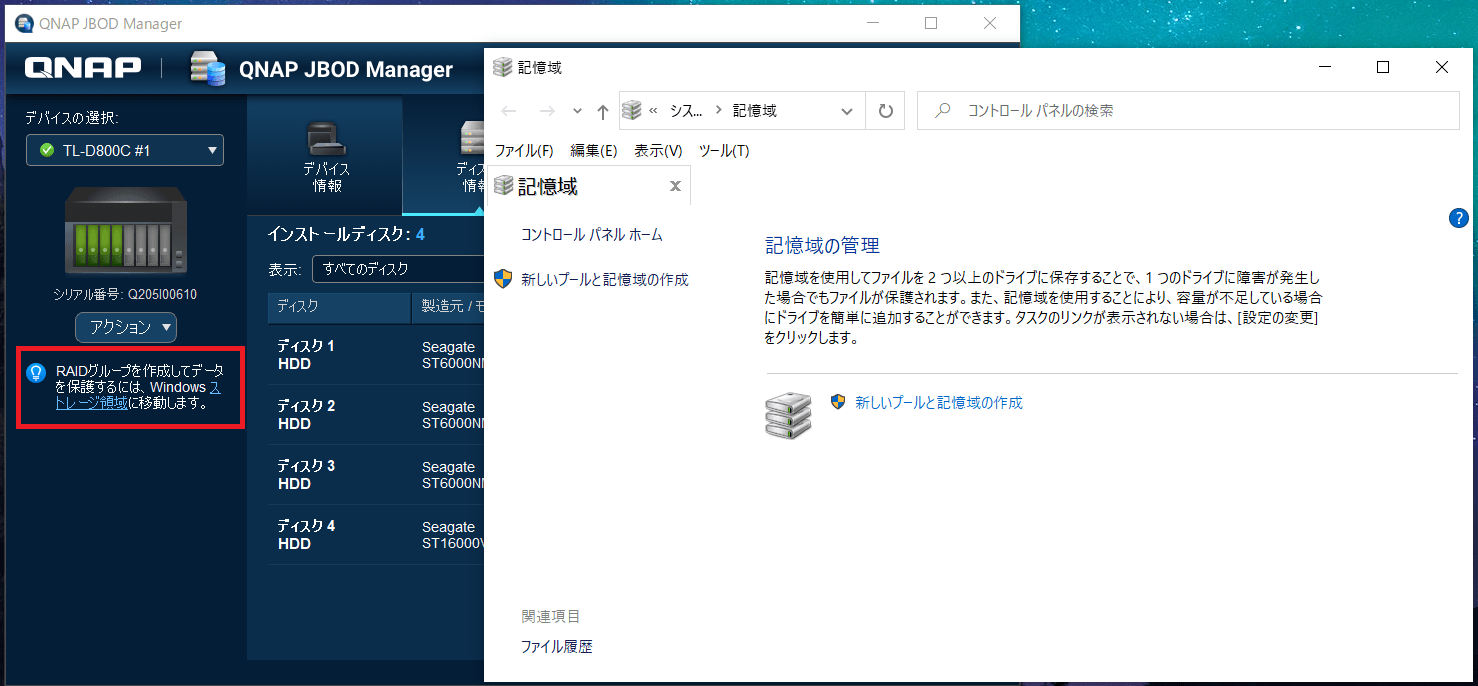This screenshot has height=686, width=1478.
Task: Open the device selection dropdown TL-D800C #1
Action: pos(125,150)
